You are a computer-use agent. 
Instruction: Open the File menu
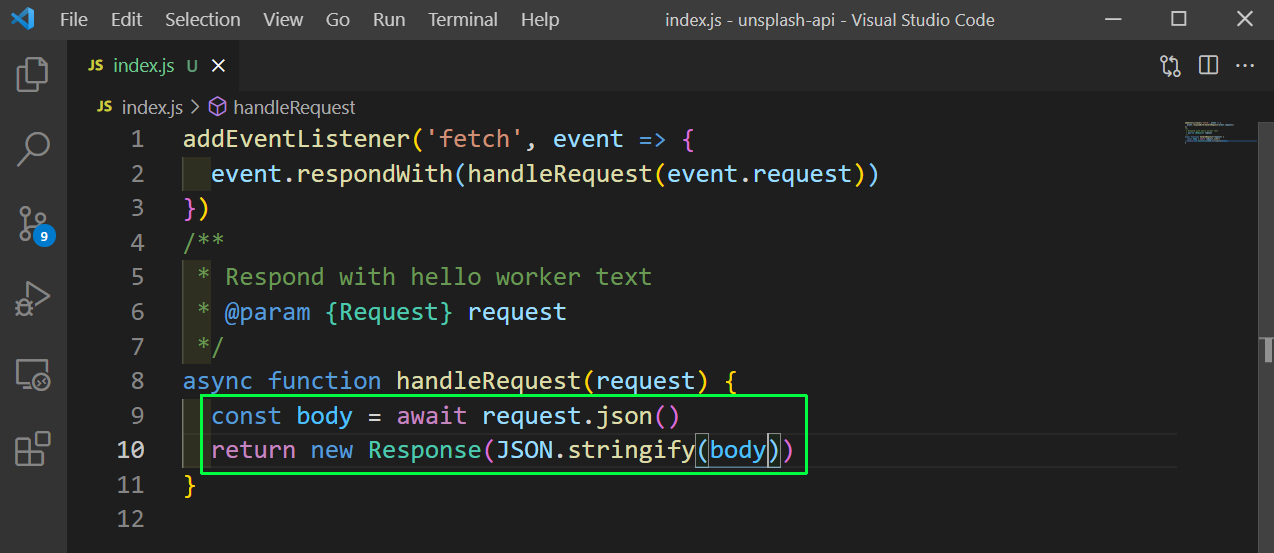[x=74, y=20]
